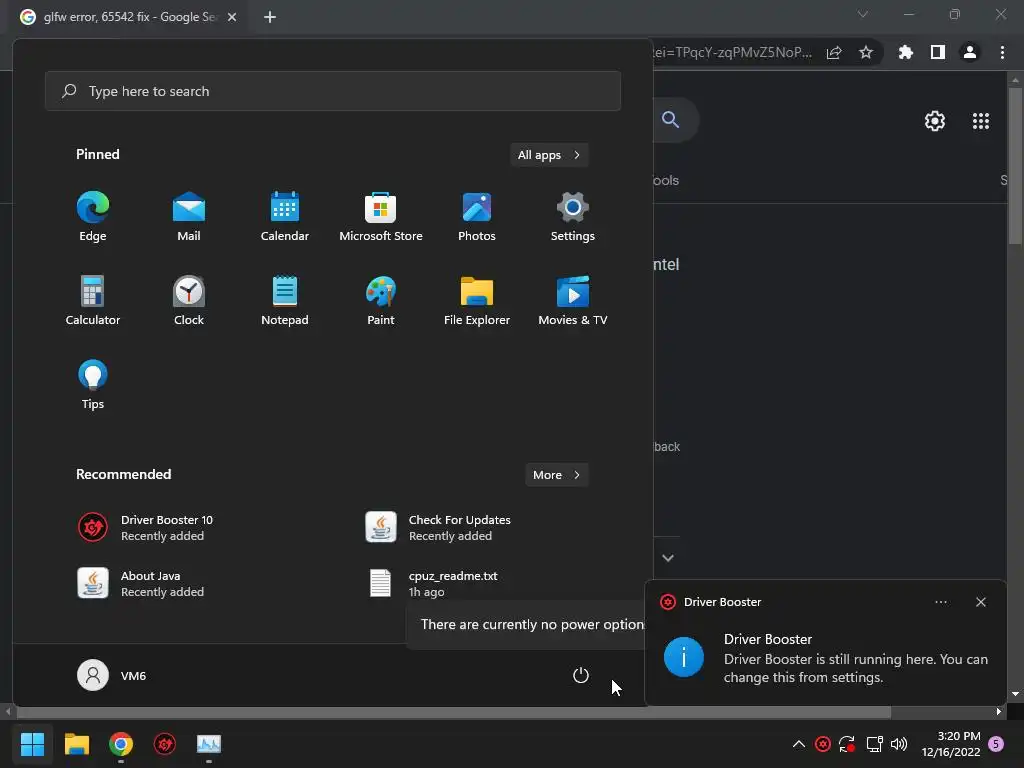Open a new Chrome tab
The width and height of the screenshot is (1024, 768).
click(x=270, y=17)
